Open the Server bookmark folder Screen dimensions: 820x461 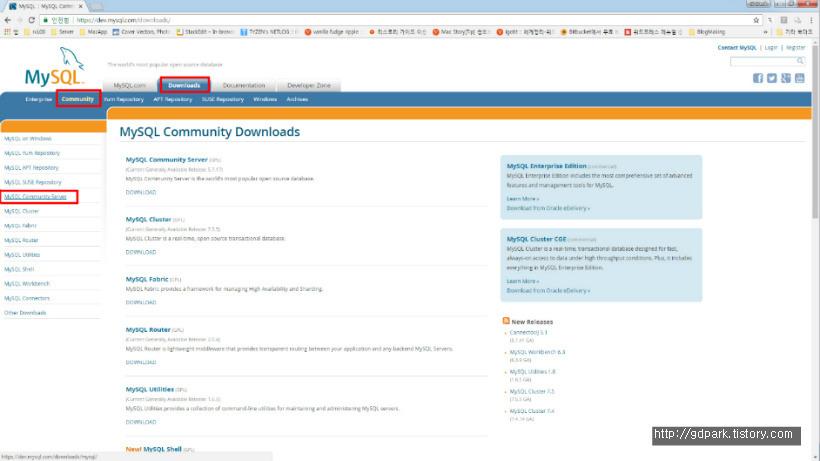63,32
